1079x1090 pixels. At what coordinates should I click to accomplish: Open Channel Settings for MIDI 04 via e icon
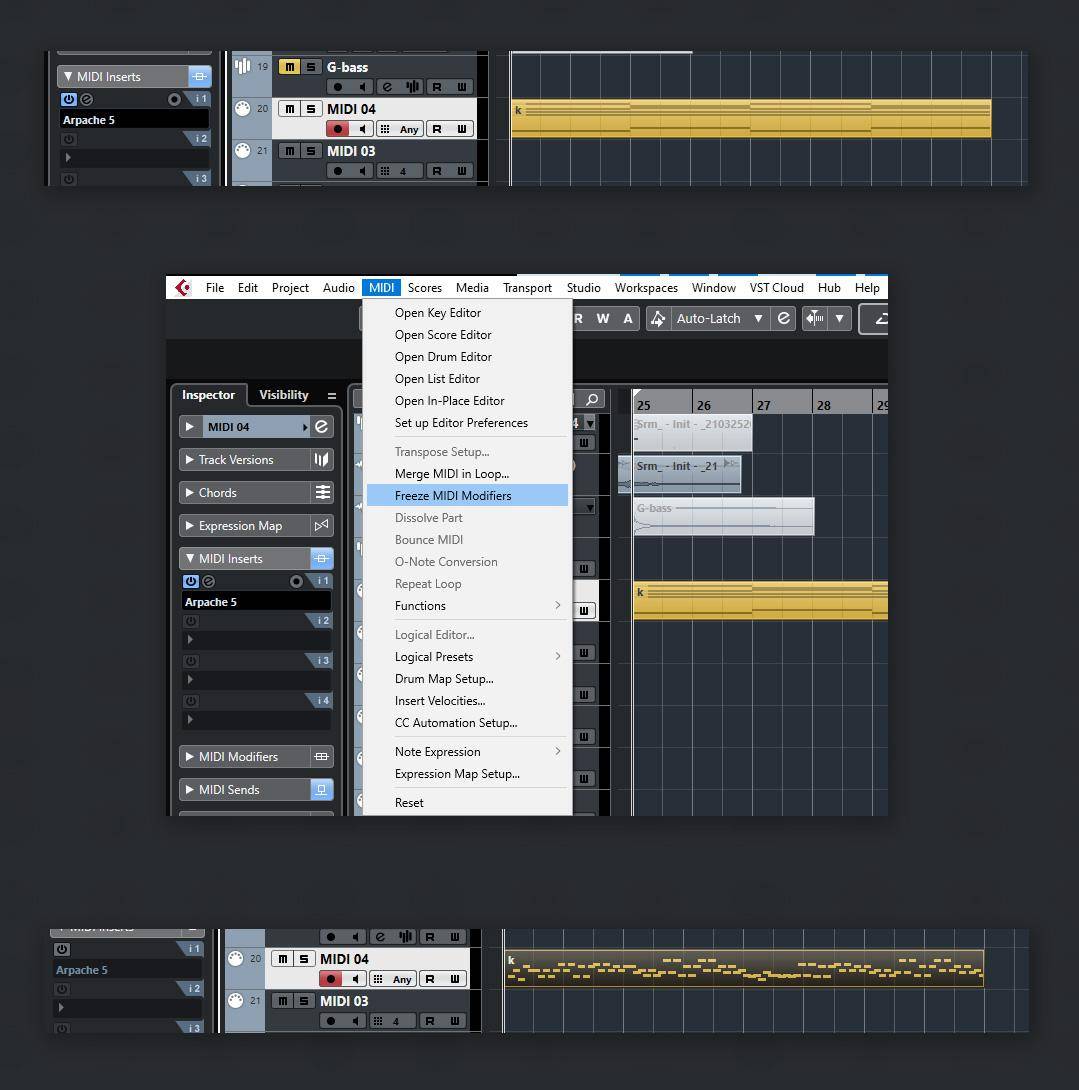click(x=321, y=426)
